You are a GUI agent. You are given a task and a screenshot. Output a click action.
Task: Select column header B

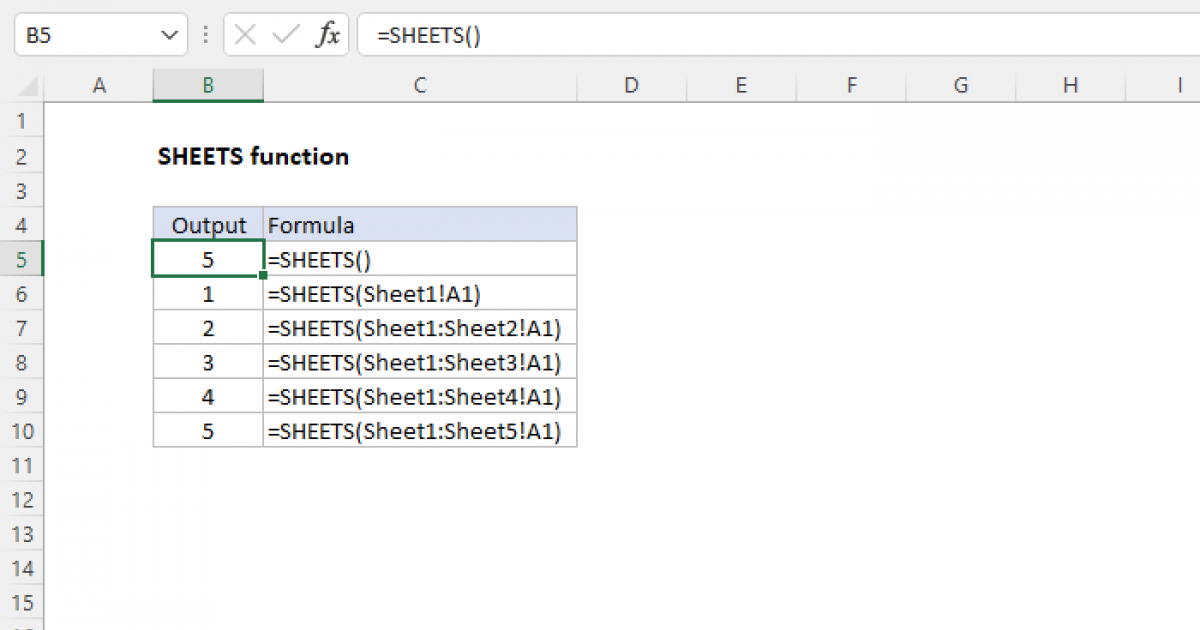tap(207, 85)
